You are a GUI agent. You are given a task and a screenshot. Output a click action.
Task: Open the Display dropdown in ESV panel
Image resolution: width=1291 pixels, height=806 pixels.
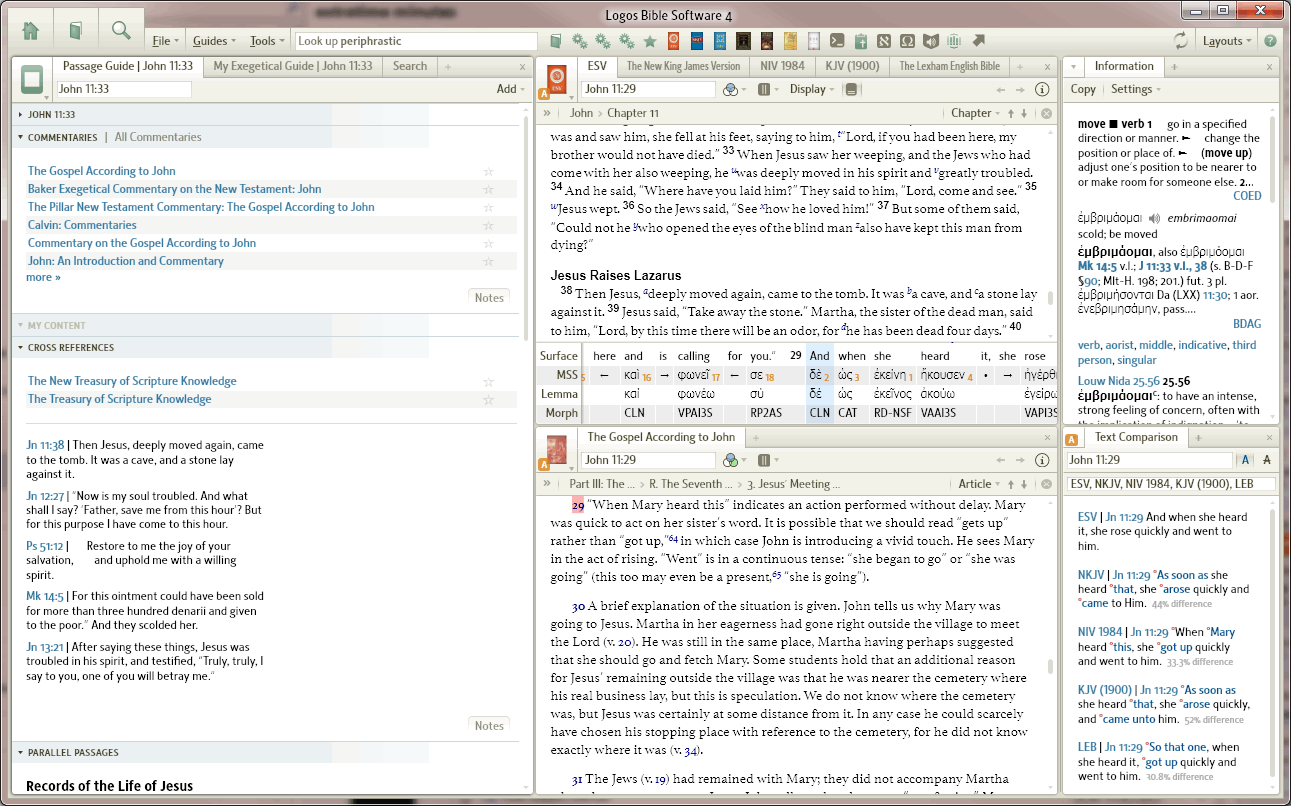(x=812, y=89)
